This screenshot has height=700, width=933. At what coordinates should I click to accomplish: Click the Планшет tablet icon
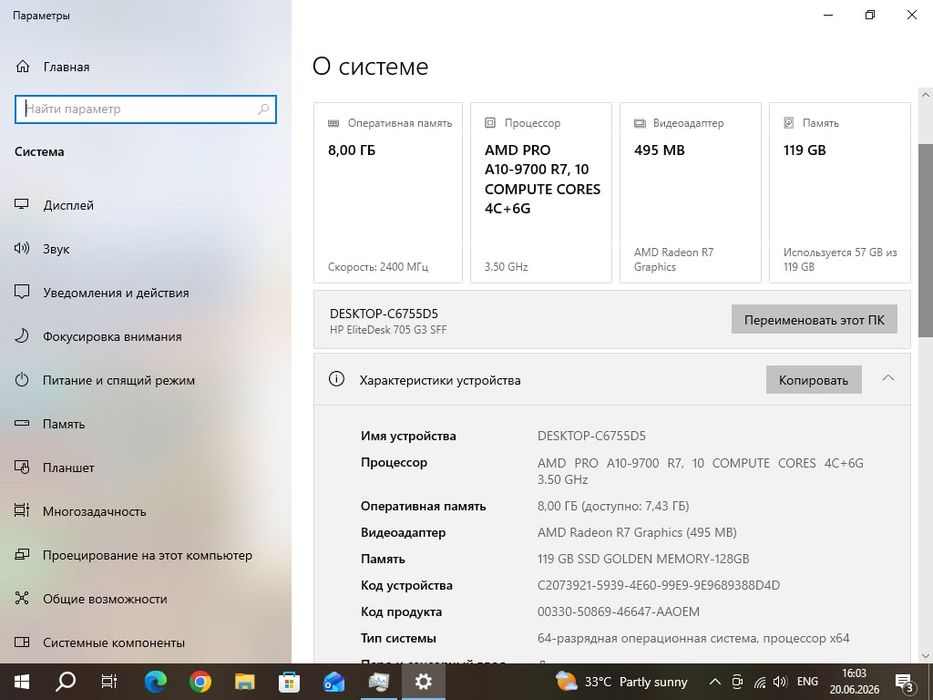(x=21, y=467)
